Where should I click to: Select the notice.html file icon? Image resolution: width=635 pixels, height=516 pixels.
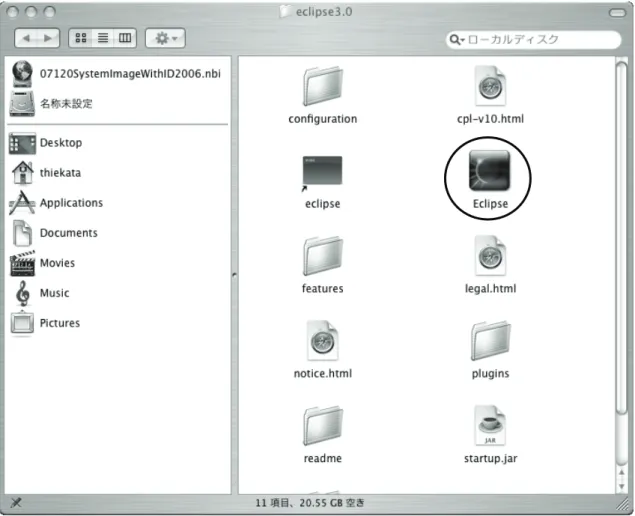[x=323, y=341]
